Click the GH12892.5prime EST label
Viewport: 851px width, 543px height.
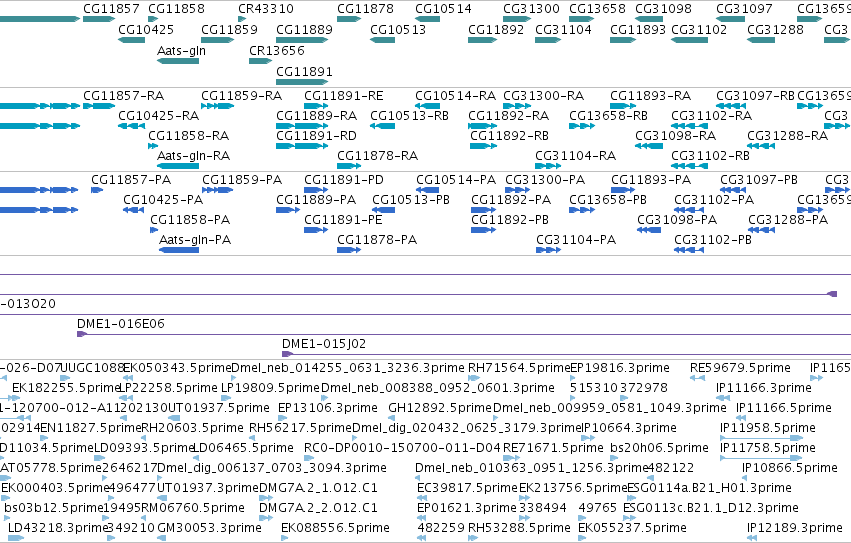(440, 408)
